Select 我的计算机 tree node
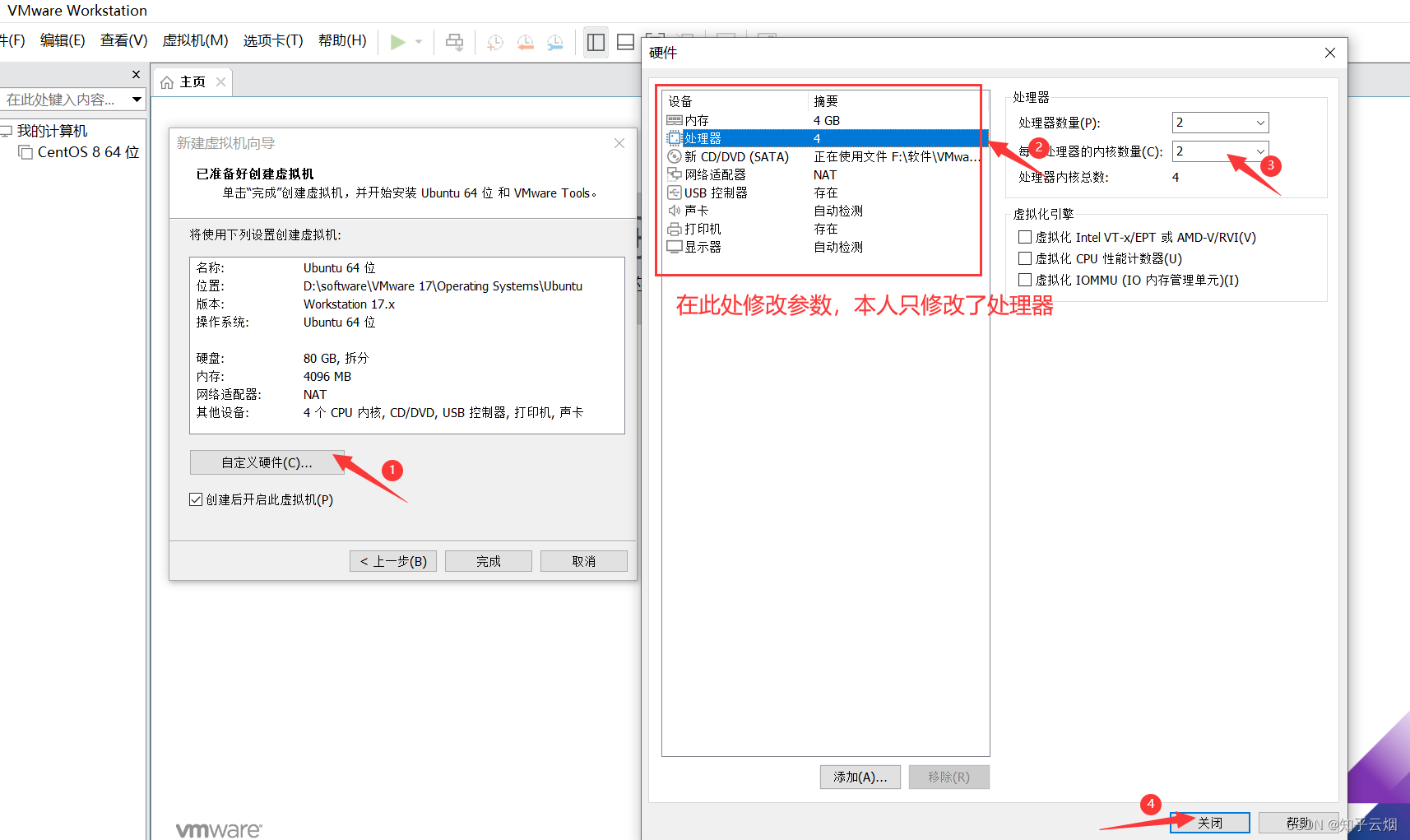The image size is (1410, 840). click(52, 131)
